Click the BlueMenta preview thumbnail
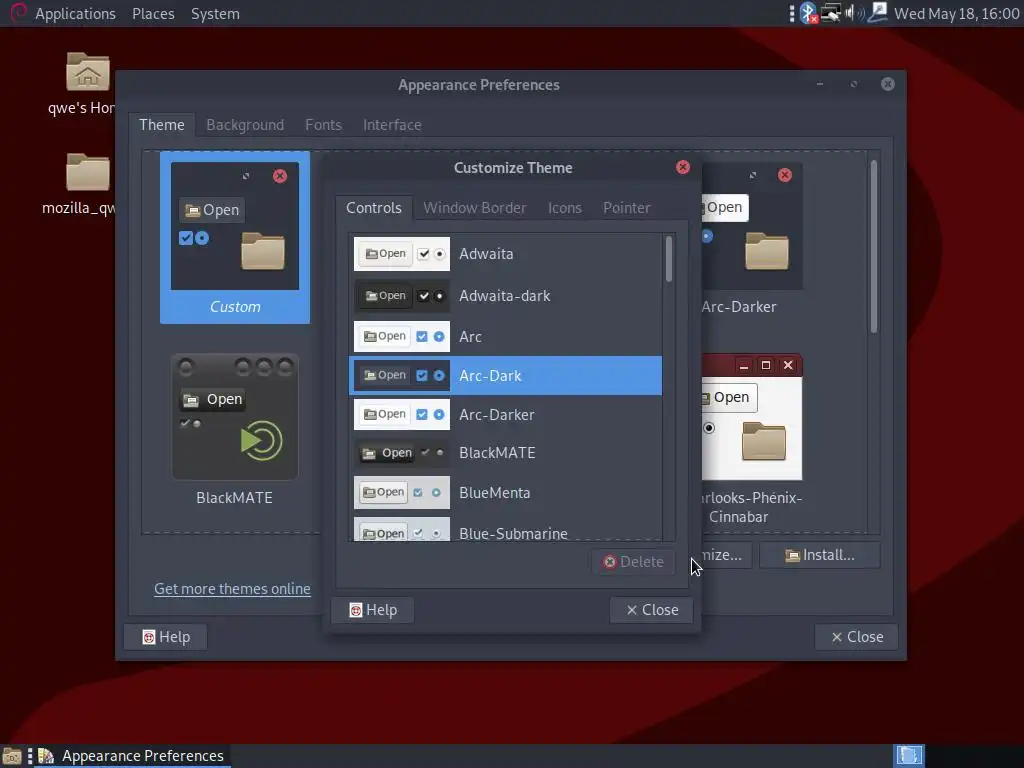 coord(402,492)
